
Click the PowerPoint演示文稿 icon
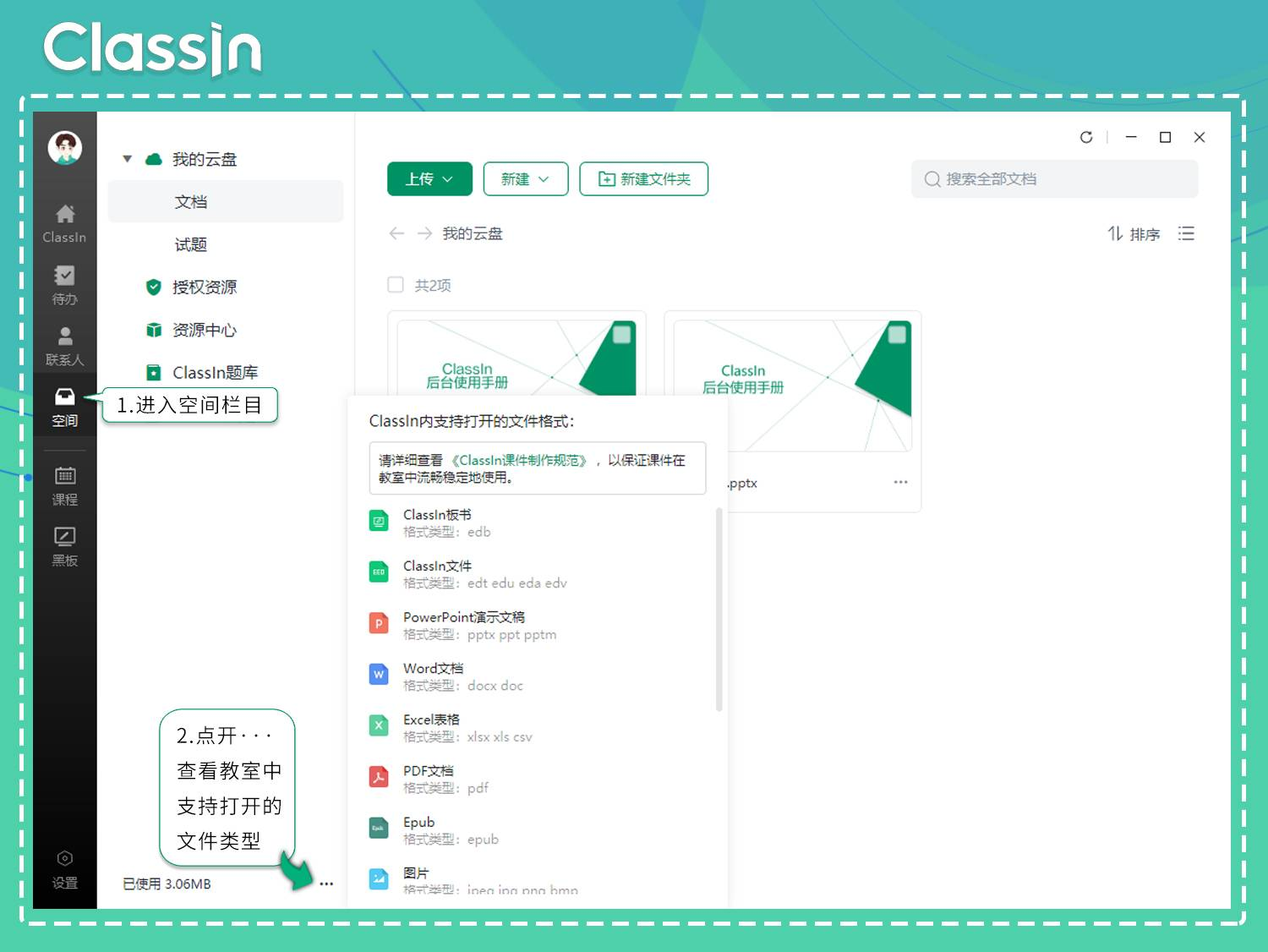click(x=379, y=624)
